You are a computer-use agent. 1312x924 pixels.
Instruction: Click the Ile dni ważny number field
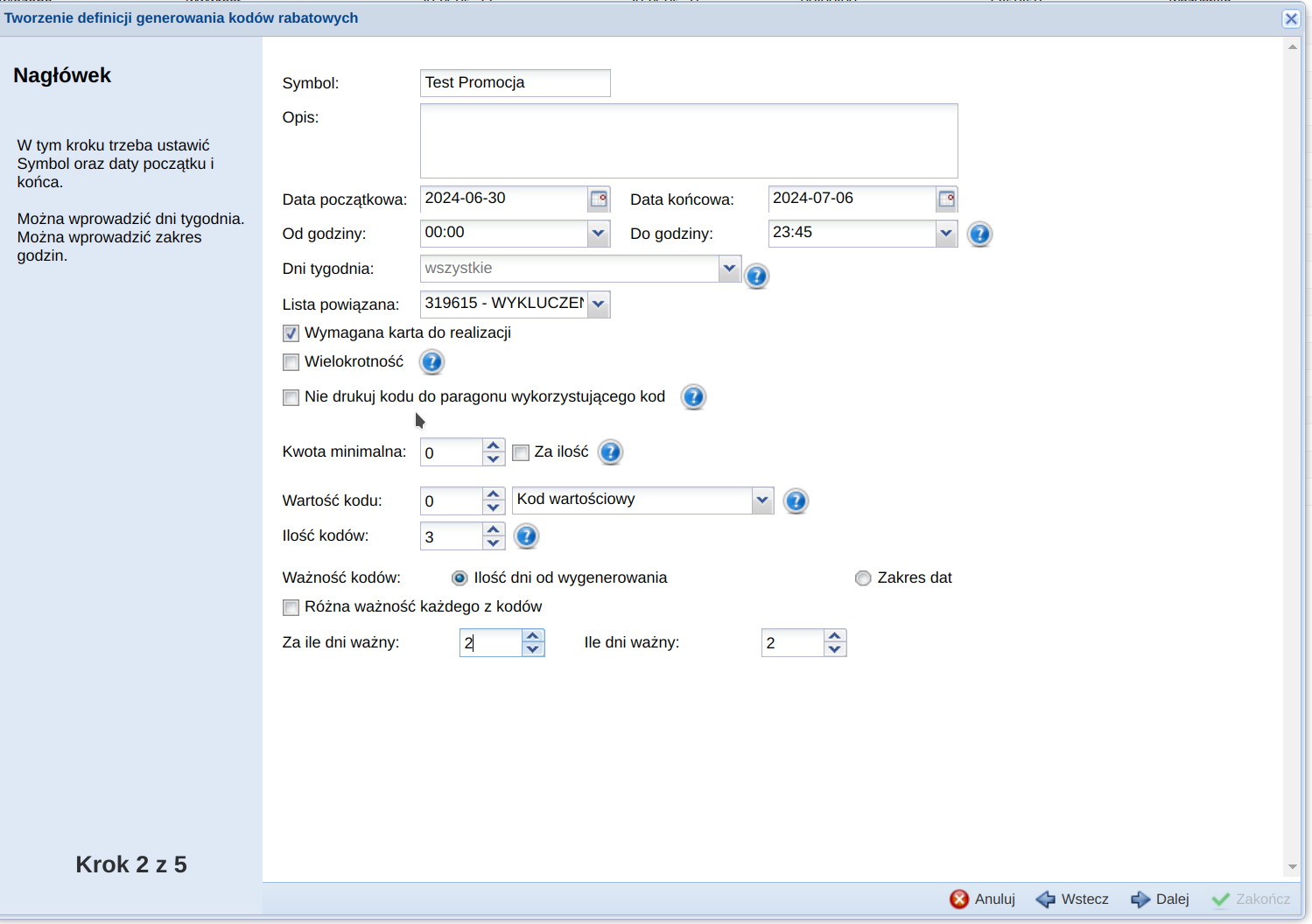[793, 643]
